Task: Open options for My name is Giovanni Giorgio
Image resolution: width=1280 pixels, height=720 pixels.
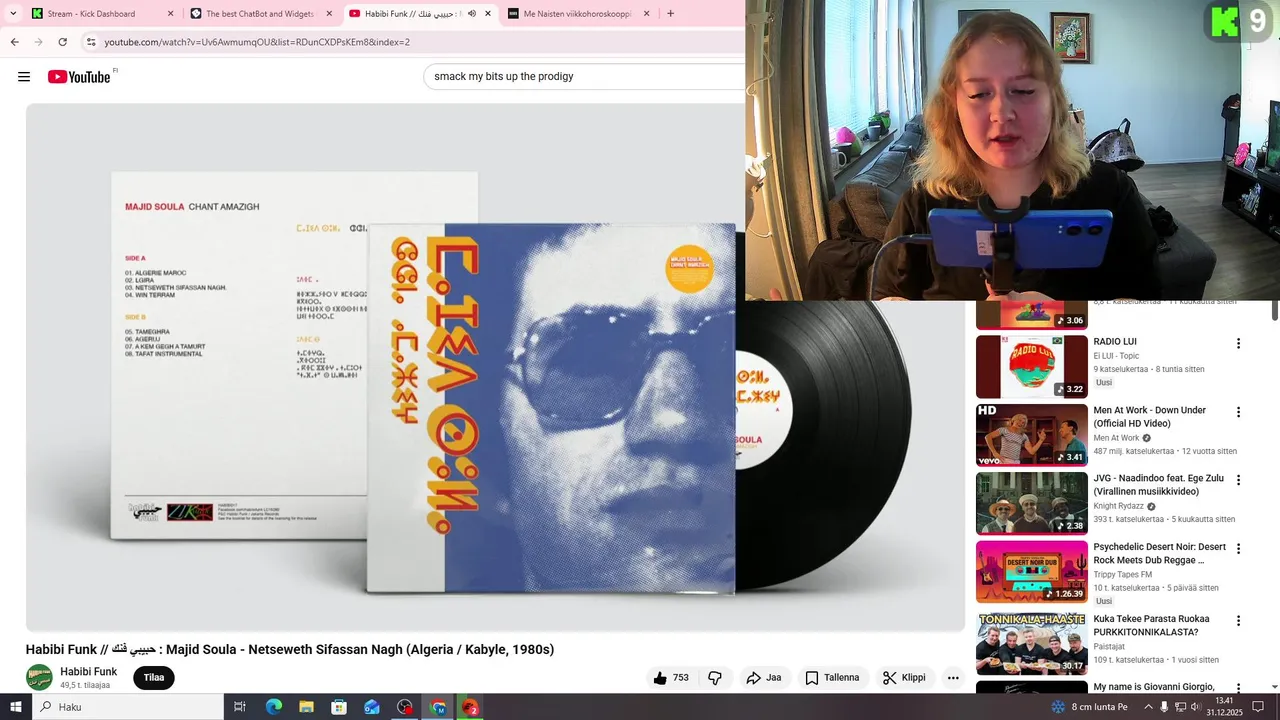Action: point(1238,689)
